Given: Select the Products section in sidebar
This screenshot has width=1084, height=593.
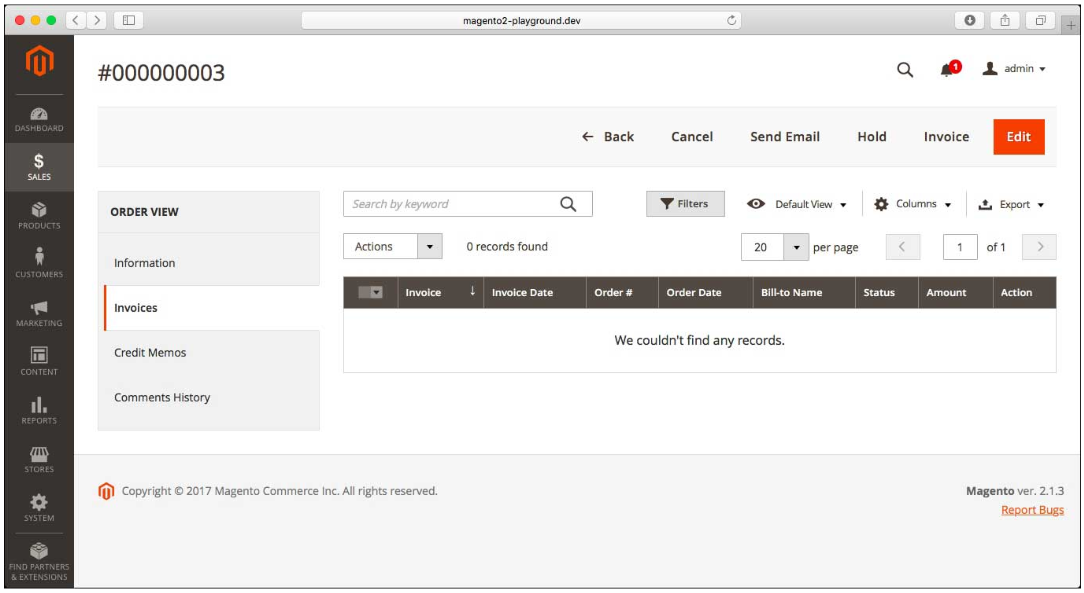Looking at the screenshot, I should click(41, 212).
